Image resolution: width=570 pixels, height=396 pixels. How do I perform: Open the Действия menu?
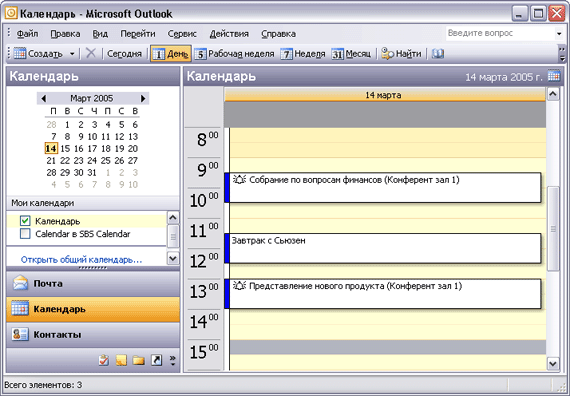pyautogui.click(x=229, y=34)
